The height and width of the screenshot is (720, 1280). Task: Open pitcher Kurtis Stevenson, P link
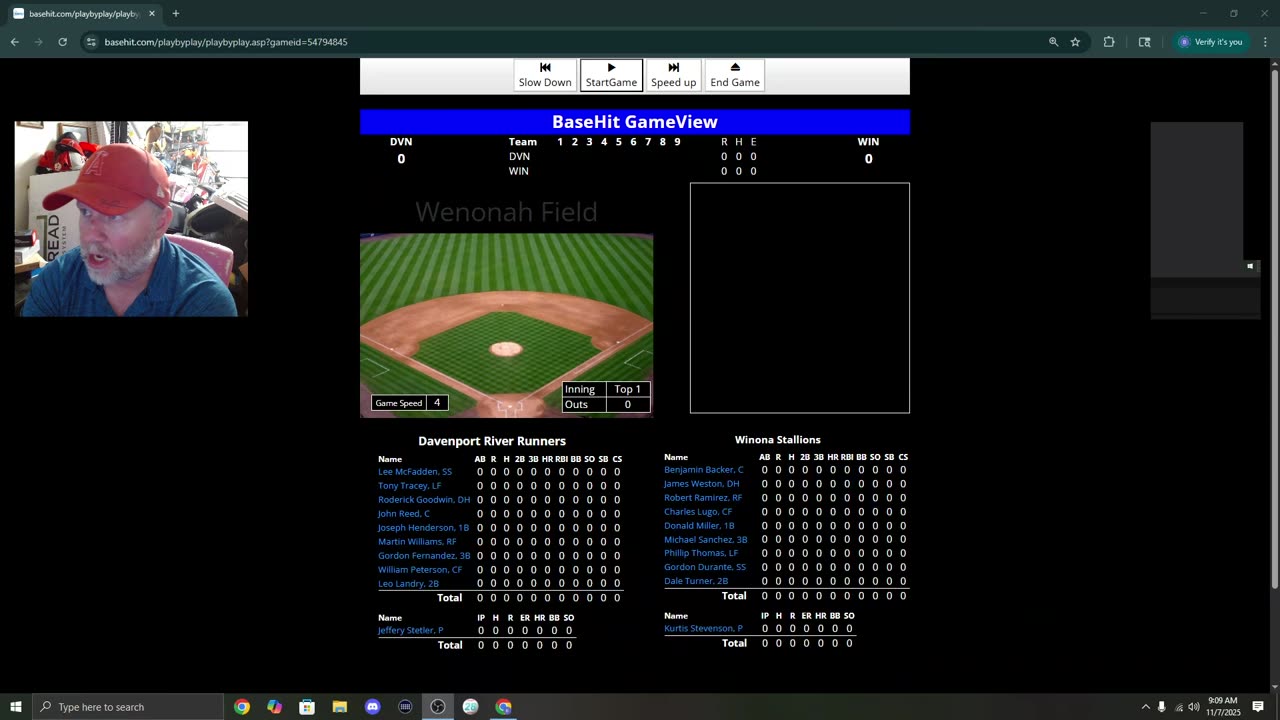(x=704, y=629)
